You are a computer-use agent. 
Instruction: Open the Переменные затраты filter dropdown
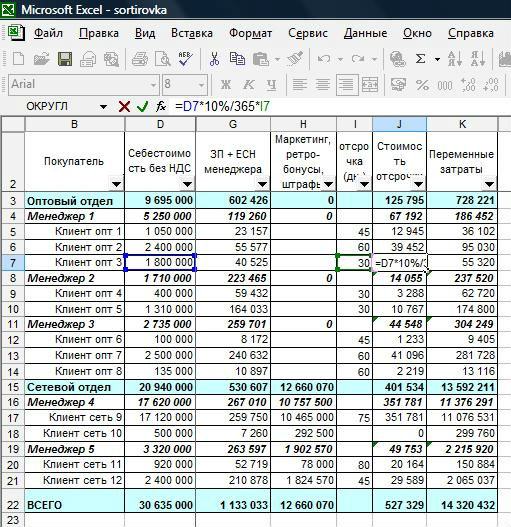click(489, 184)
